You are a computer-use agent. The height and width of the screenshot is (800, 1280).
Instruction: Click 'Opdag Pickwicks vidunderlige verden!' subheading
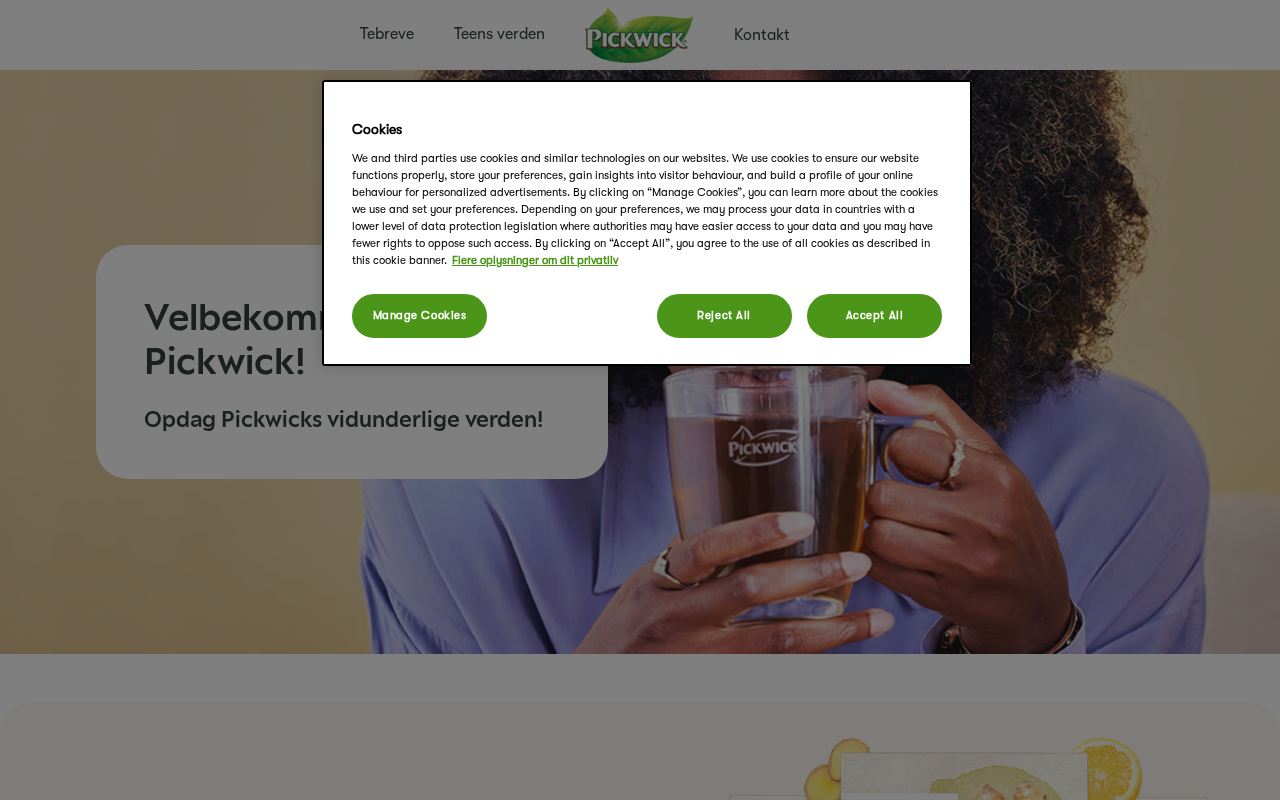pyautogui.click(x=344, y=419)
